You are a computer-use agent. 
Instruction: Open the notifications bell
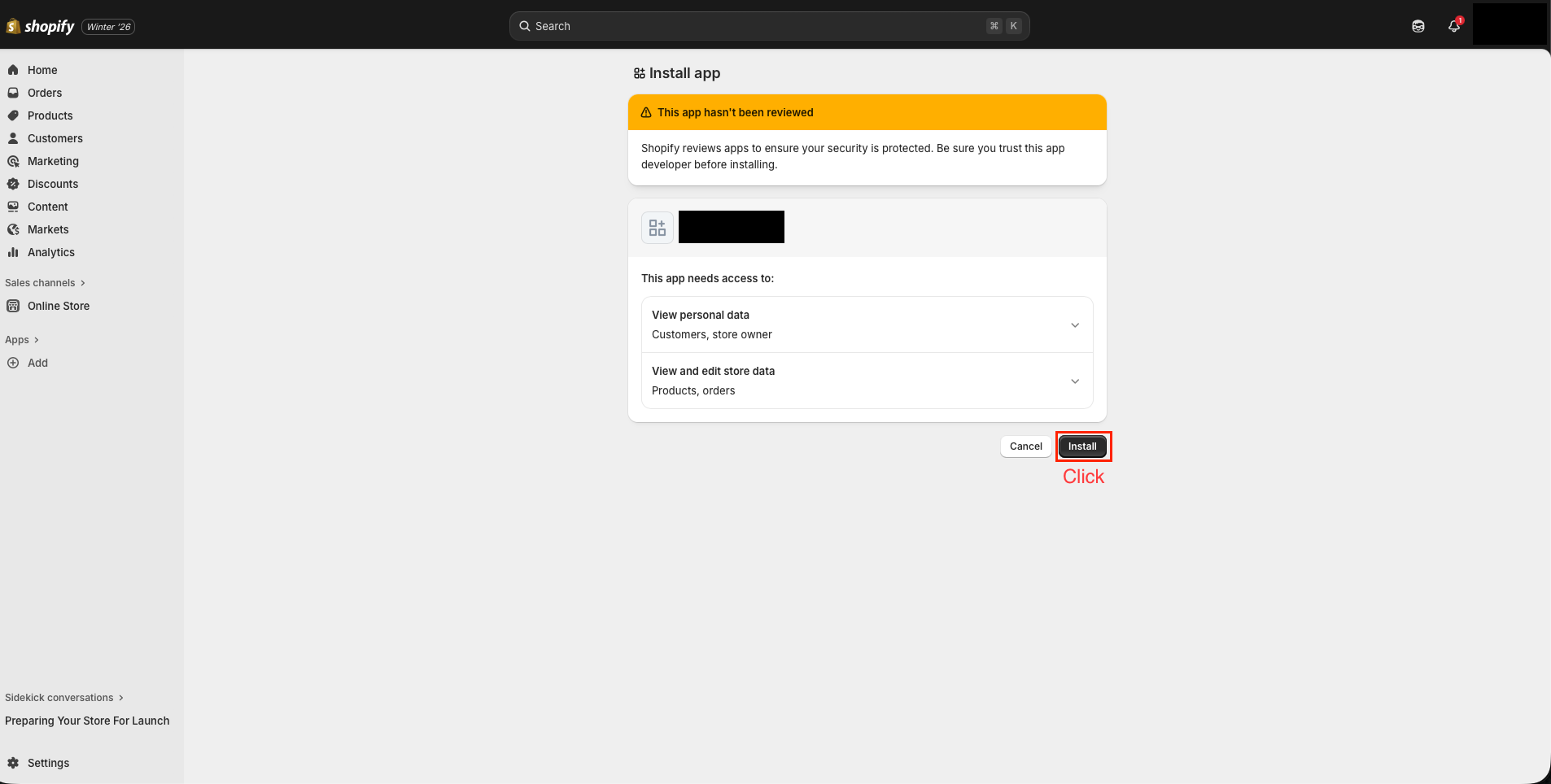1454,26
